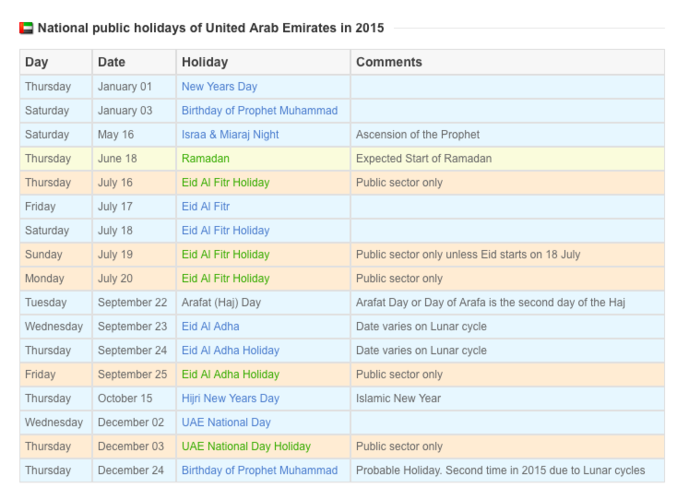The image size is (677, 500).
Task: Select the July 20 date cell
Action: pos(134,278)
